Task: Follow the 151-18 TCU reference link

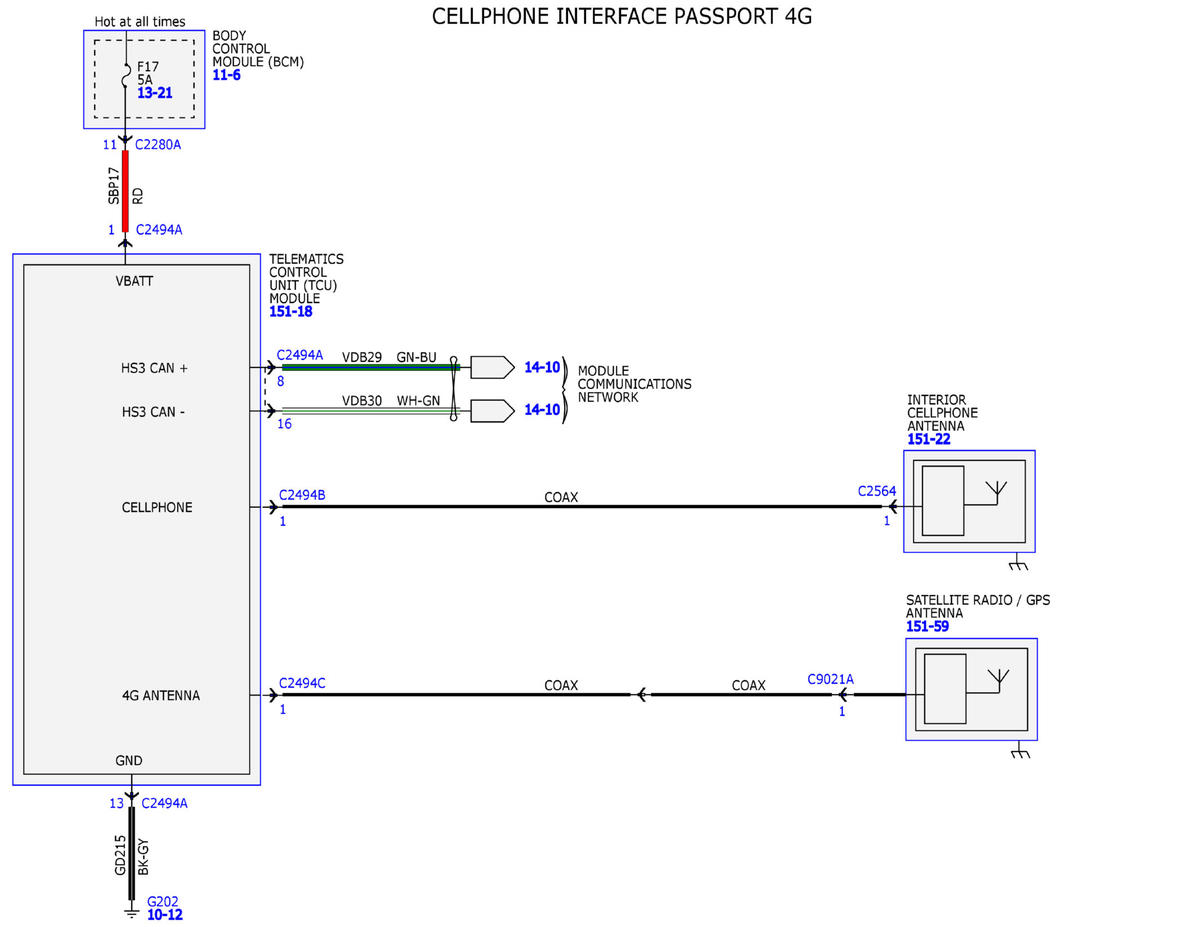Action: click(291, 312)
